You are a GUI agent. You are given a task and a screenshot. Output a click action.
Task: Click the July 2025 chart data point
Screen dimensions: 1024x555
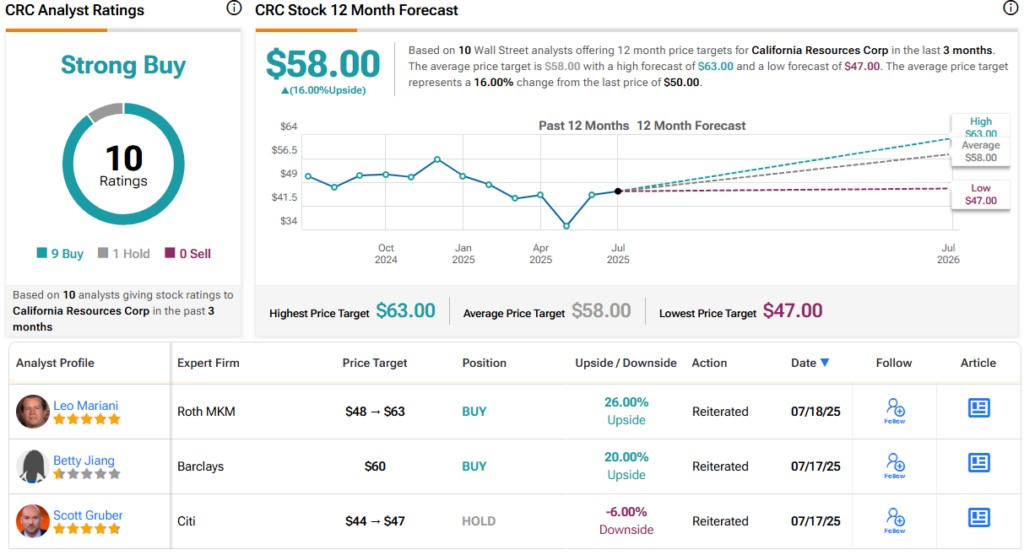pos(618,190)
